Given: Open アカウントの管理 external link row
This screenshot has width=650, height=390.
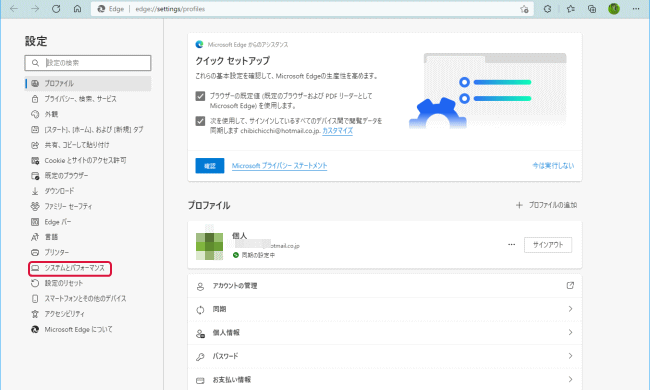Looking at the screenshot, I should [385, 286].
